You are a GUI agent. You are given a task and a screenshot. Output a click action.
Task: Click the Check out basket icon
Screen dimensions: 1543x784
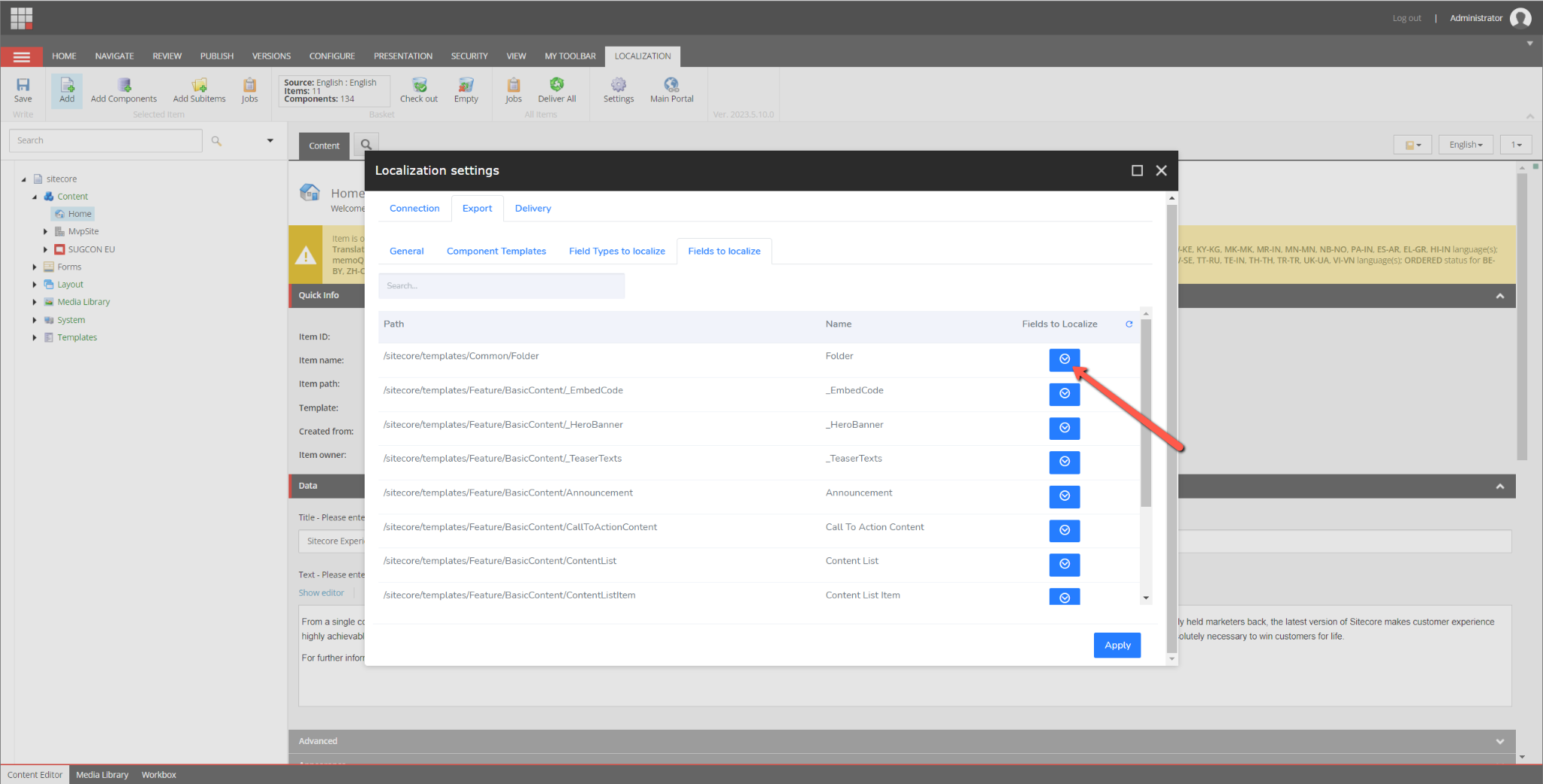click(419, 90)
